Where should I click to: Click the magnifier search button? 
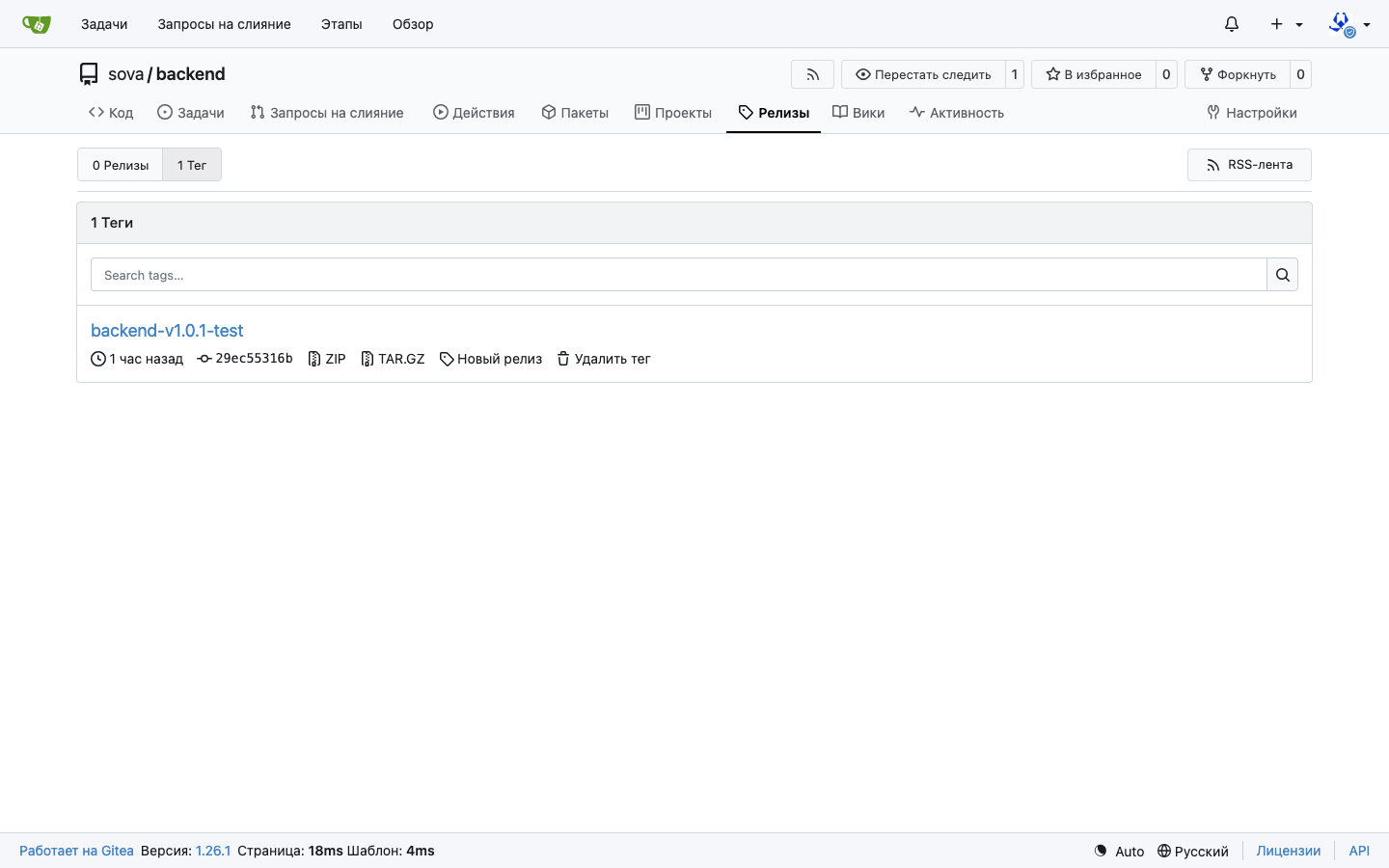[1283, 275]
